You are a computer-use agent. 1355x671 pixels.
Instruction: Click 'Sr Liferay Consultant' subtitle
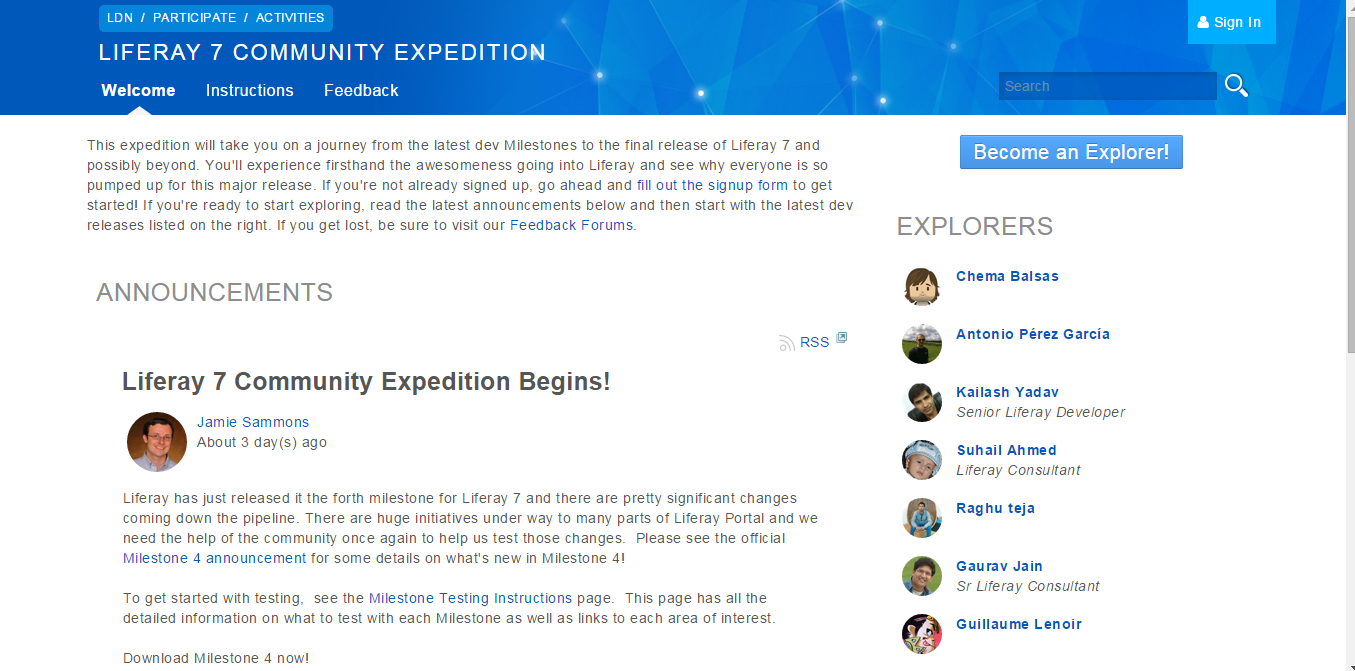[x=1028, y=586]
